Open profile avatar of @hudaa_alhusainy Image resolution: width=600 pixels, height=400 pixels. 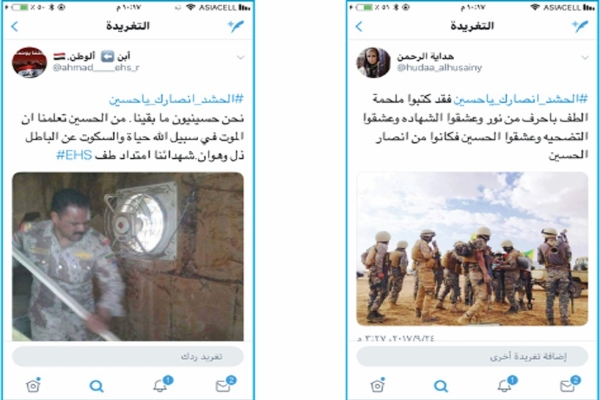(x=373, y=62)
